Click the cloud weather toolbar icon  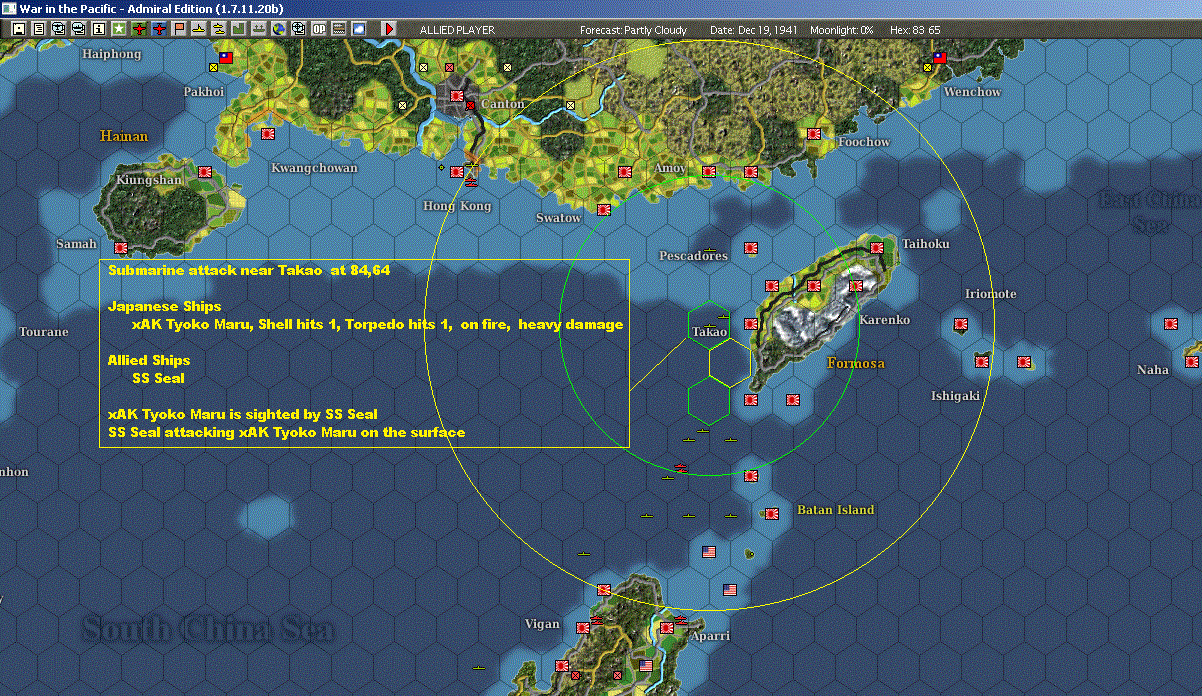click(359, 30)
